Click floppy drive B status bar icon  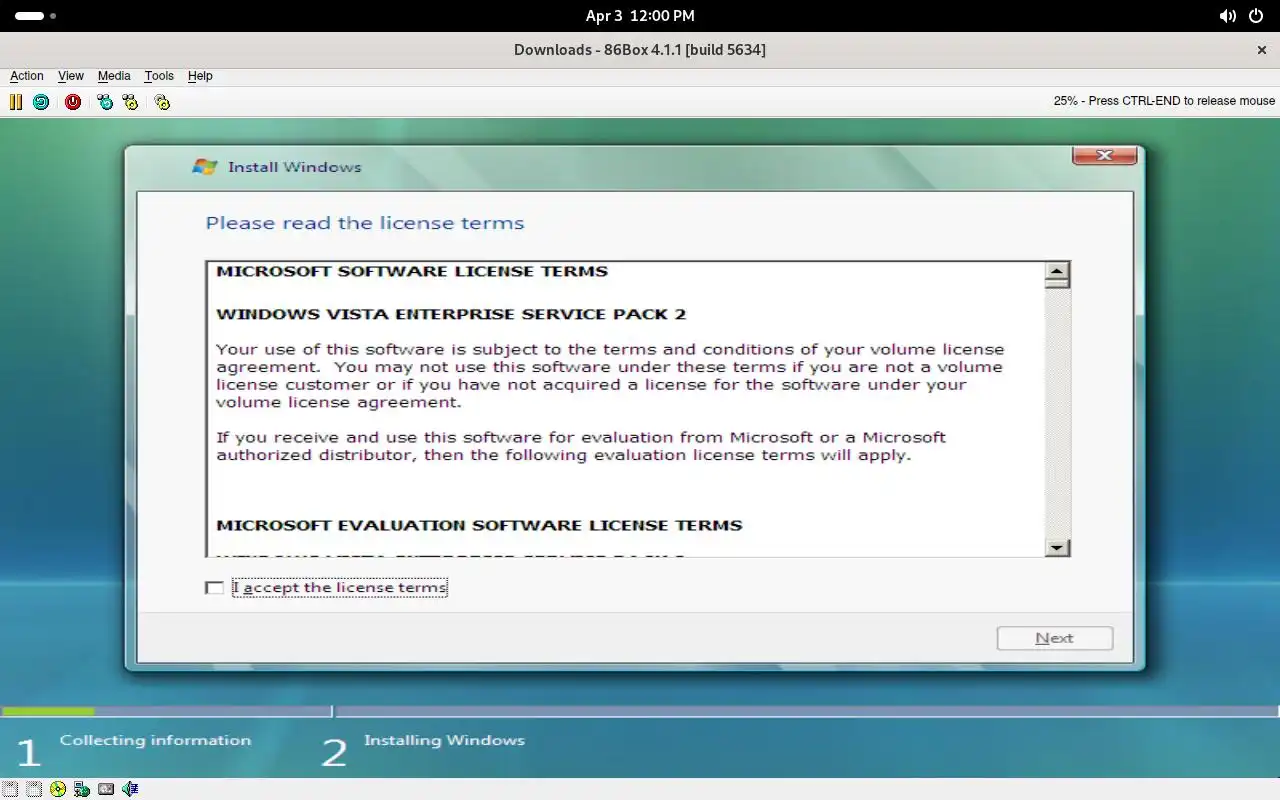coord(34,789)
